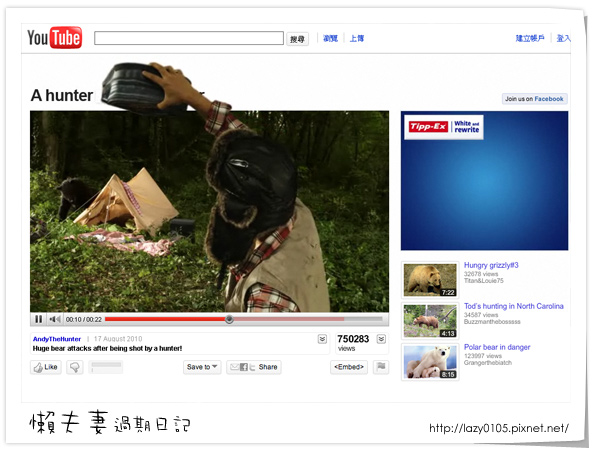This screenshot has width=600, height=450.
Task: Click the dislike thumbs-down icon
Action: tap(75, 367)
